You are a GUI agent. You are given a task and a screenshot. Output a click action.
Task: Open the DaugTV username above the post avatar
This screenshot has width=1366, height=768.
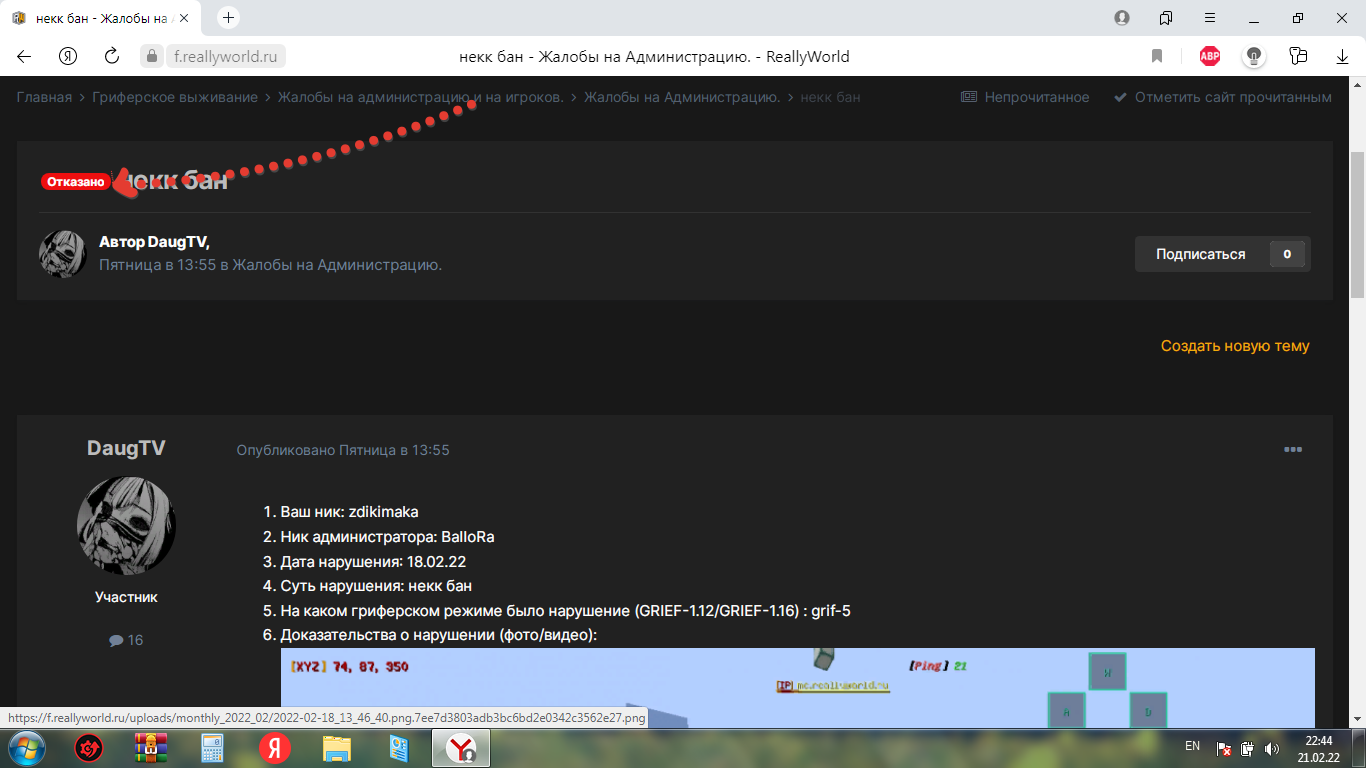pos(126,448)
